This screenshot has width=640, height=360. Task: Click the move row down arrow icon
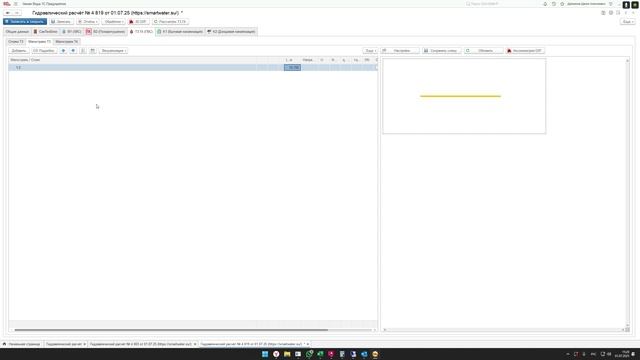(73, 51)
